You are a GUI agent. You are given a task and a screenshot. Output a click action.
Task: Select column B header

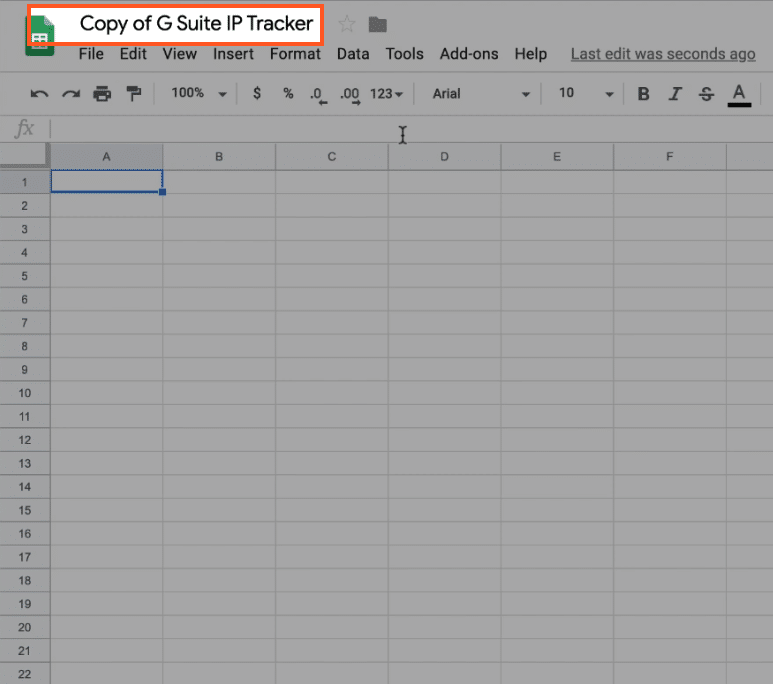[x=219, y=157]
